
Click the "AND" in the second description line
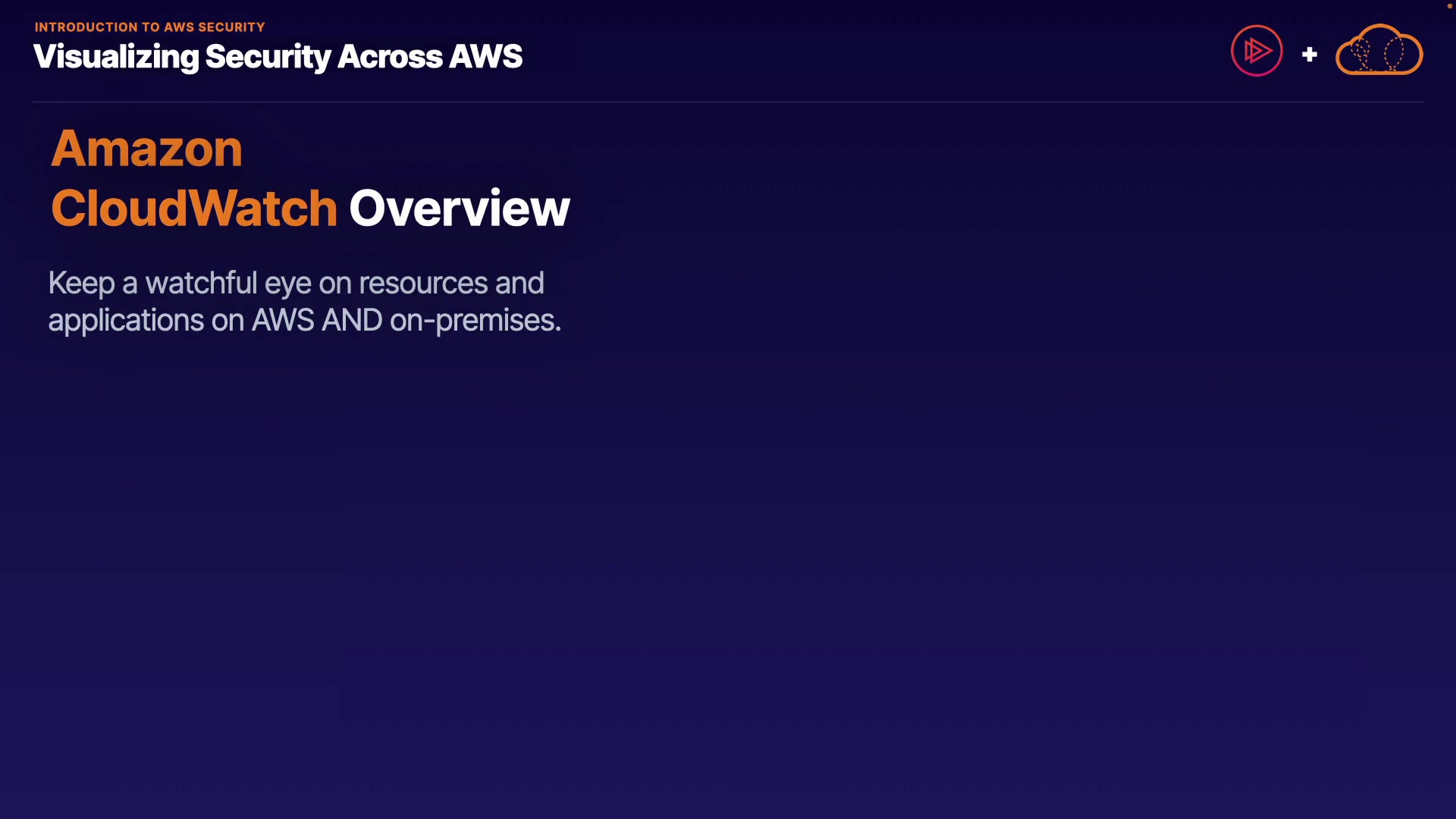(x=352, y=321)
